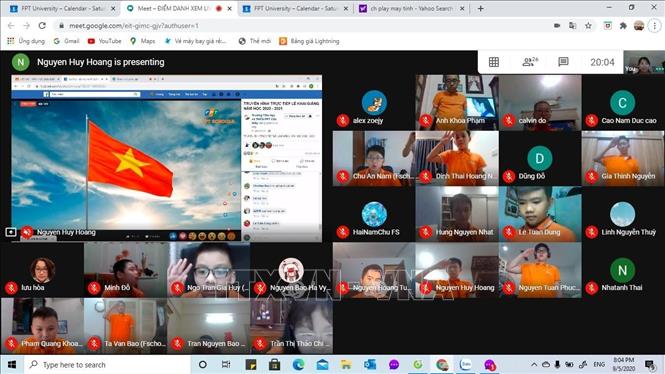The height and width of the screenshot is (374, 665).
Task: Open Cortana circle on taskbar
Action: 203,365
